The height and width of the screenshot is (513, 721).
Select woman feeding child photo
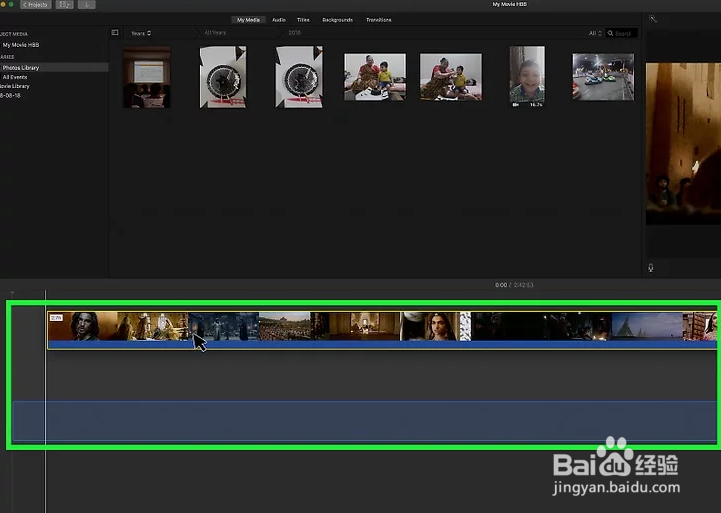coord(451,77)
